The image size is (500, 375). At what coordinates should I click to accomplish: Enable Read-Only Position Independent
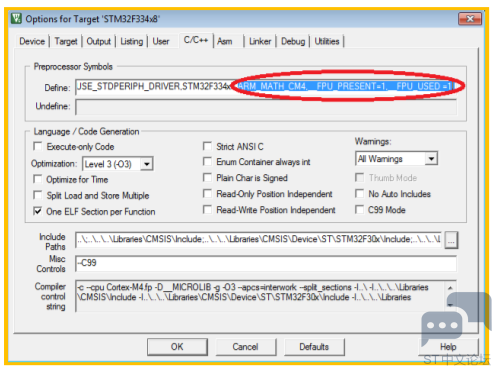click(207, 193)
